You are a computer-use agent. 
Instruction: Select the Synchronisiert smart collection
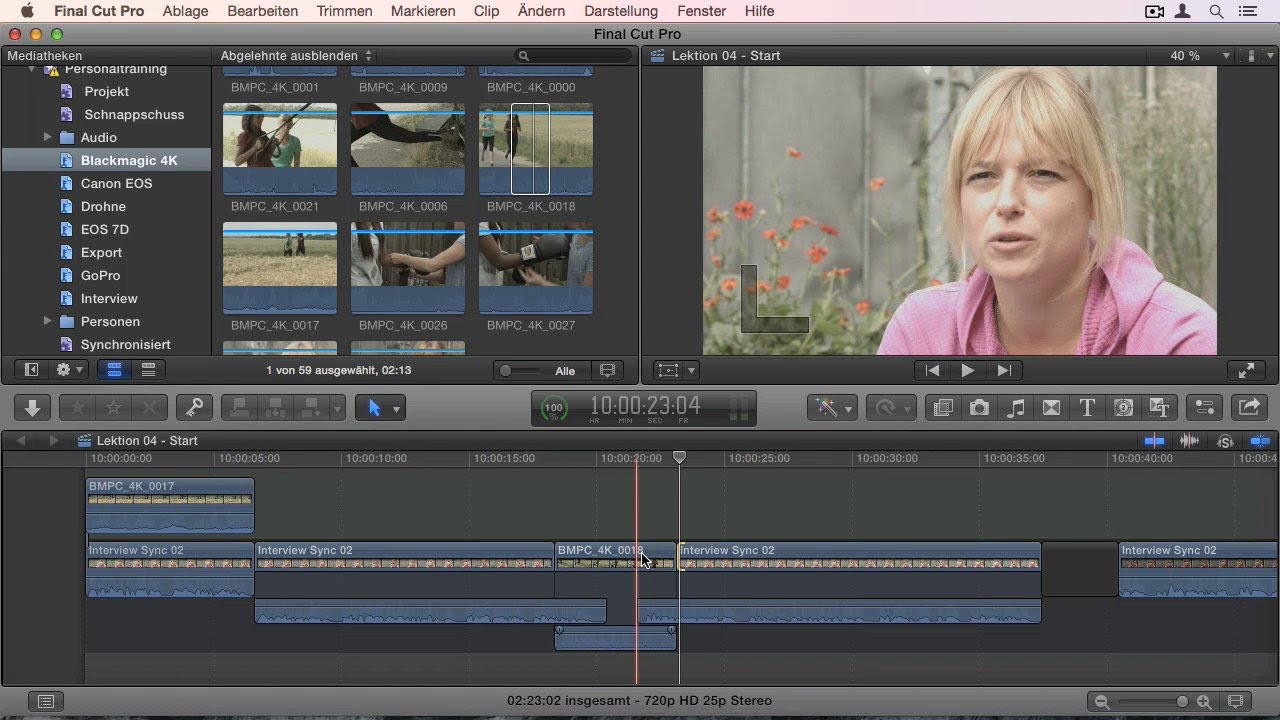point(125,344)
